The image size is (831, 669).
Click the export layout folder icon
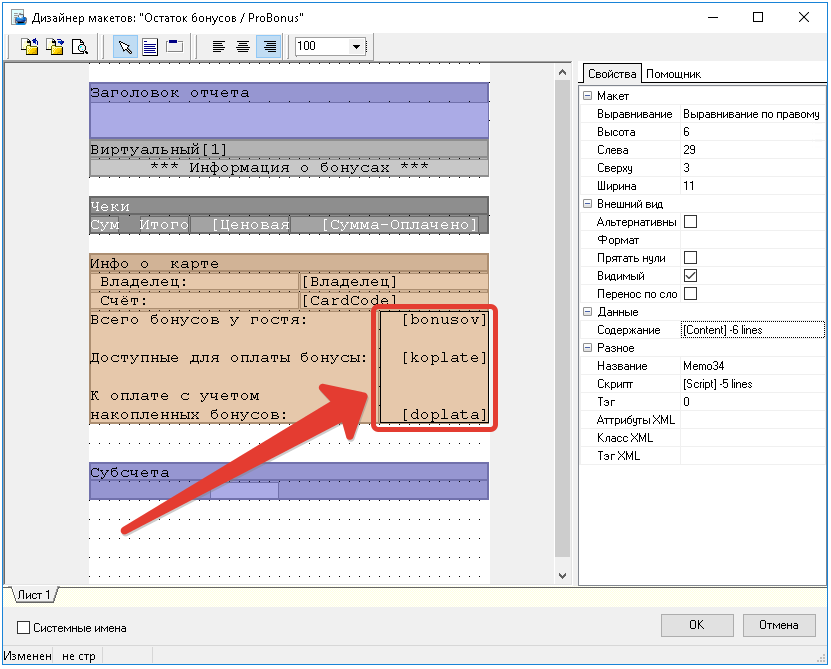tap(55, 47)
